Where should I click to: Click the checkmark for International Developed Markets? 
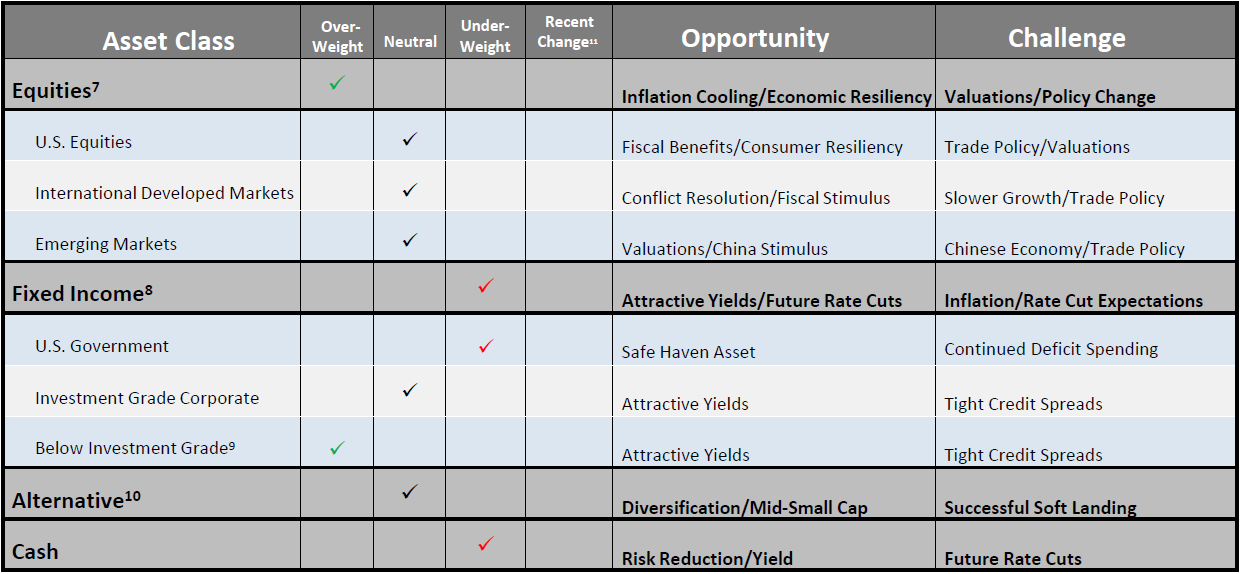pyautogui.click(x=409, y=189)
